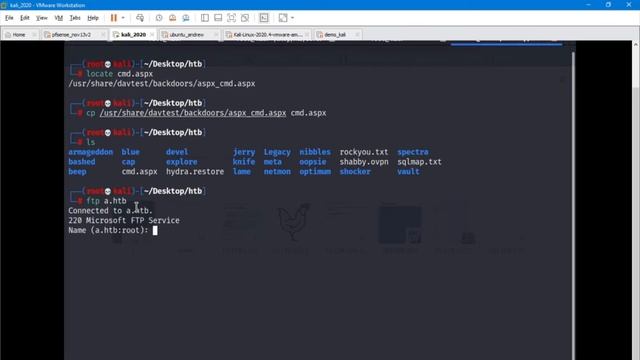
Task: Close the Home tab
Action: coord(34,35)
